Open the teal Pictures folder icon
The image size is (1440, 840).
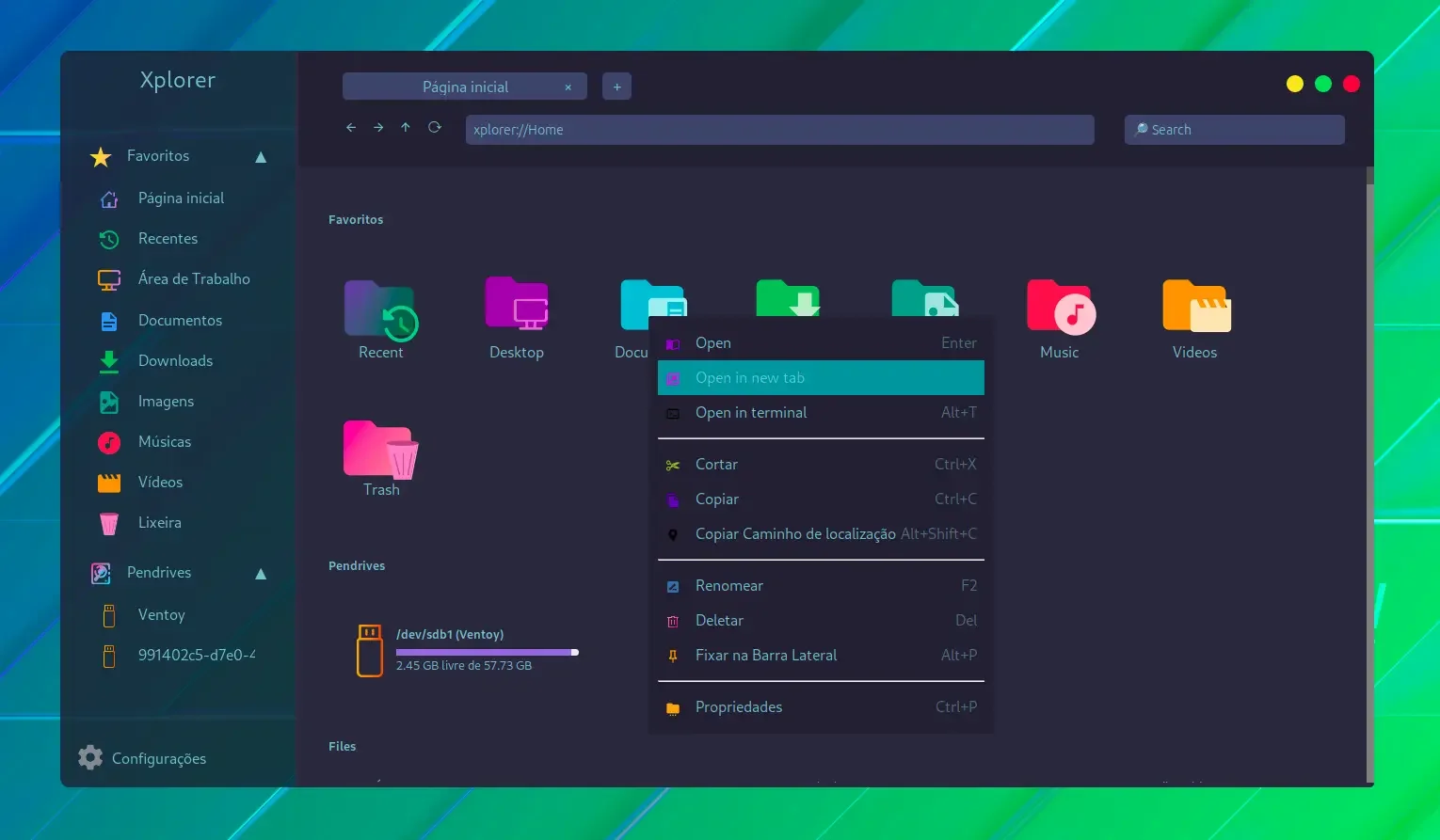pyautogui.click(x=925, y=296)
